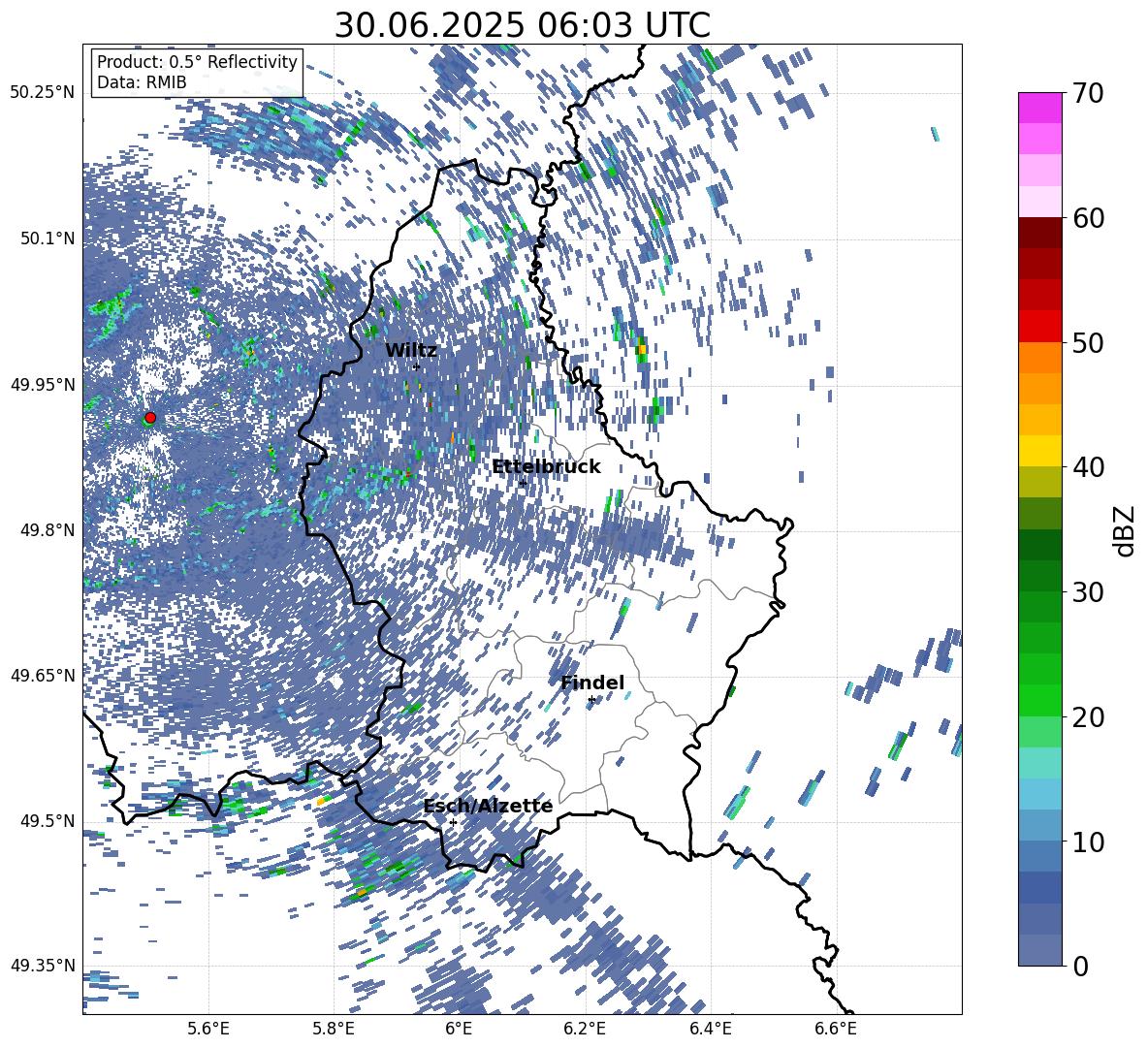
Task: Click the bright red colorbar segment just above 50
Action: coord(1040,327)
